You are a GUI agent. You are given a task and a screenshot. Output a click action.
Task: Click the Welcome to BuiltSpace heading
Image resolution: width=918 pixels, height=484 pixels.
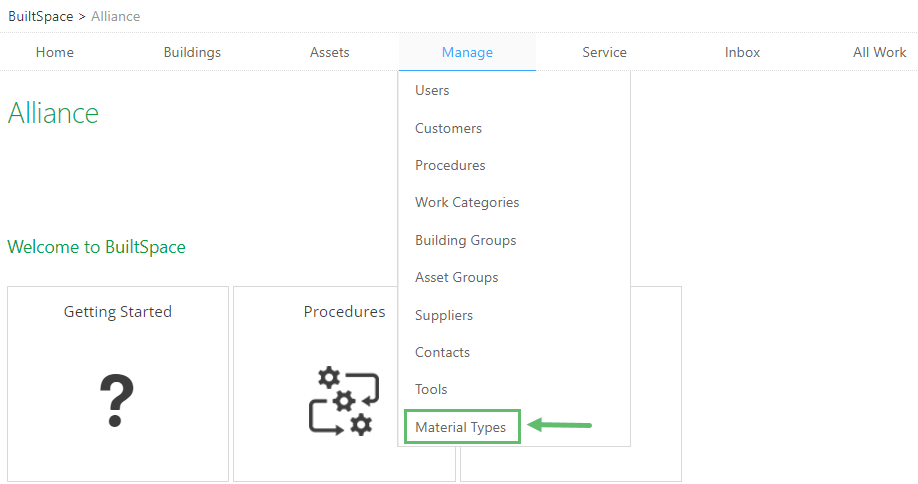pos(97,247)
